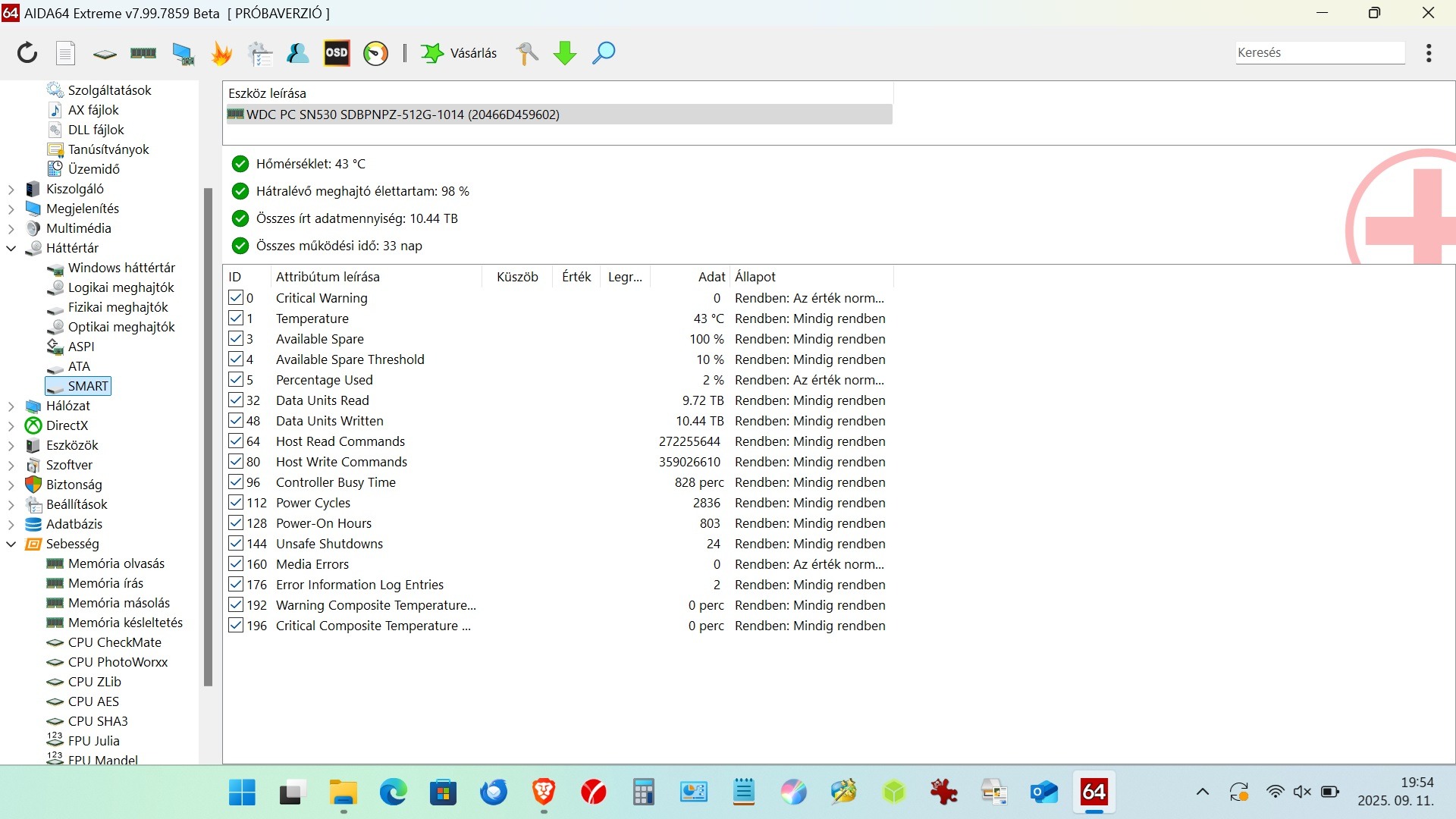
Task: Click the magnifier search icon in toolbar
Action: (604, 53)
